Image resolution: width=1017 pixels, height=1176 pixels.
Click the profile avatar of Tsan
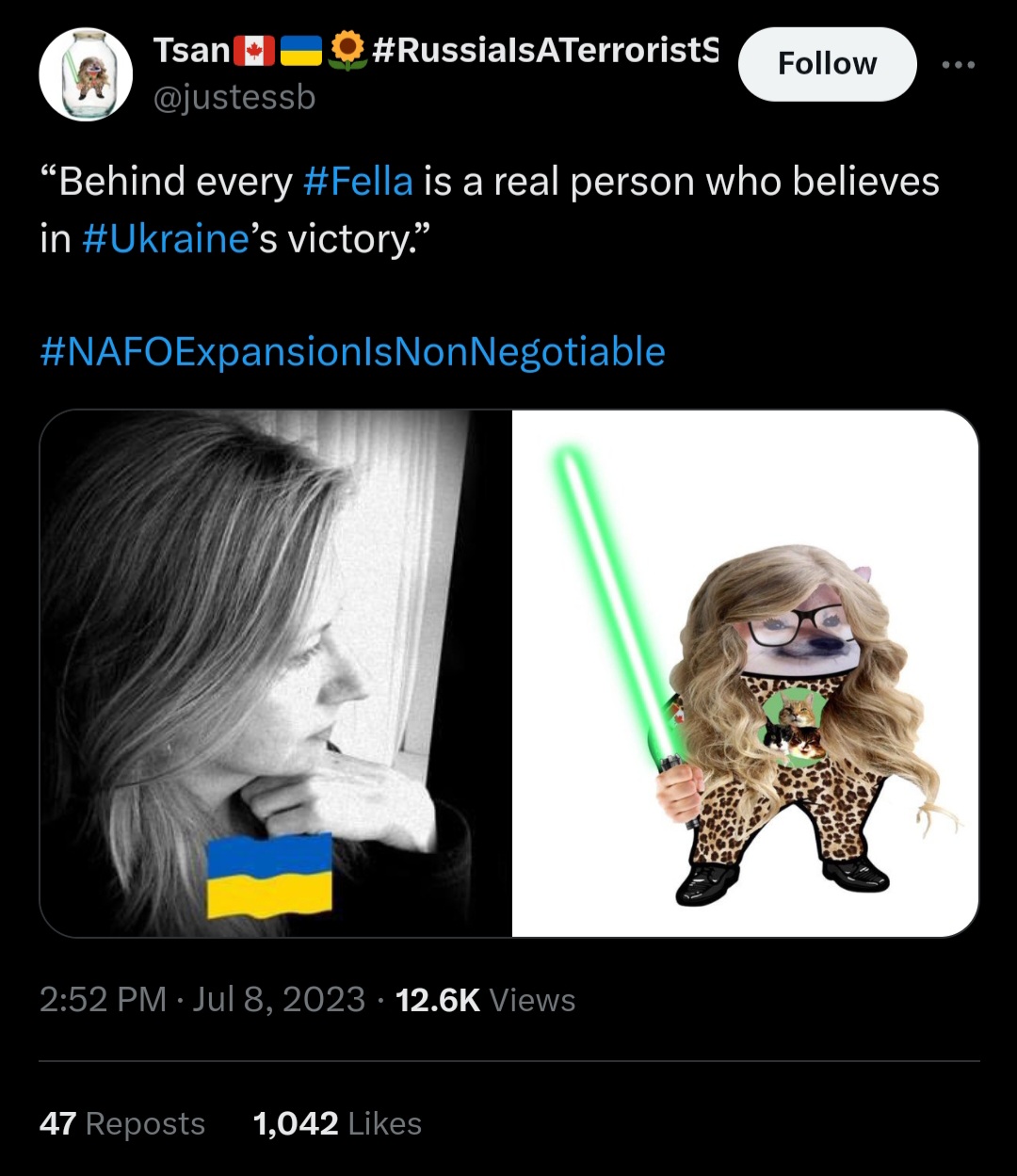point(85,74)
